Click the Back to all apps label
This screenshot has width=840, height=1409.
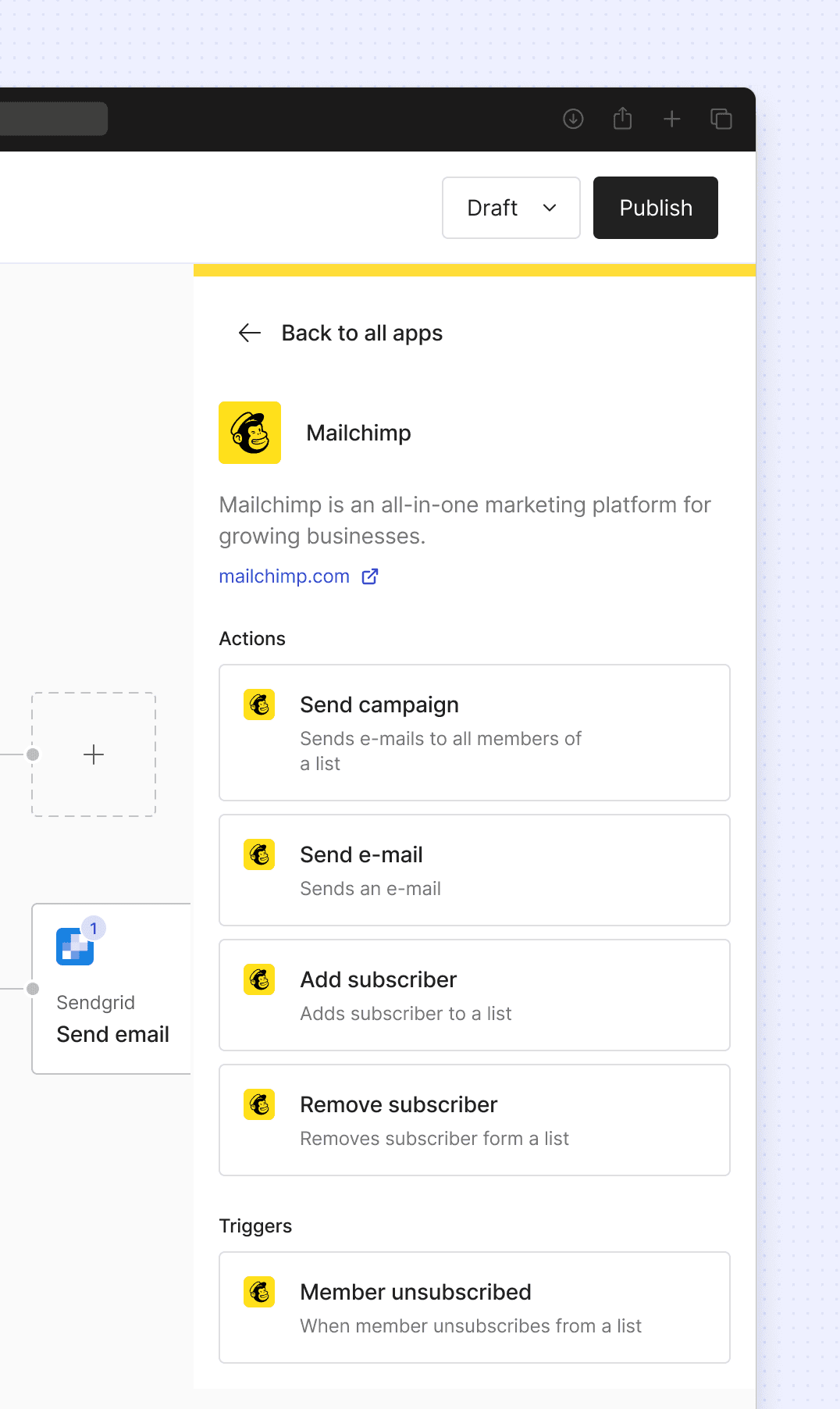[x=362, y=333]
